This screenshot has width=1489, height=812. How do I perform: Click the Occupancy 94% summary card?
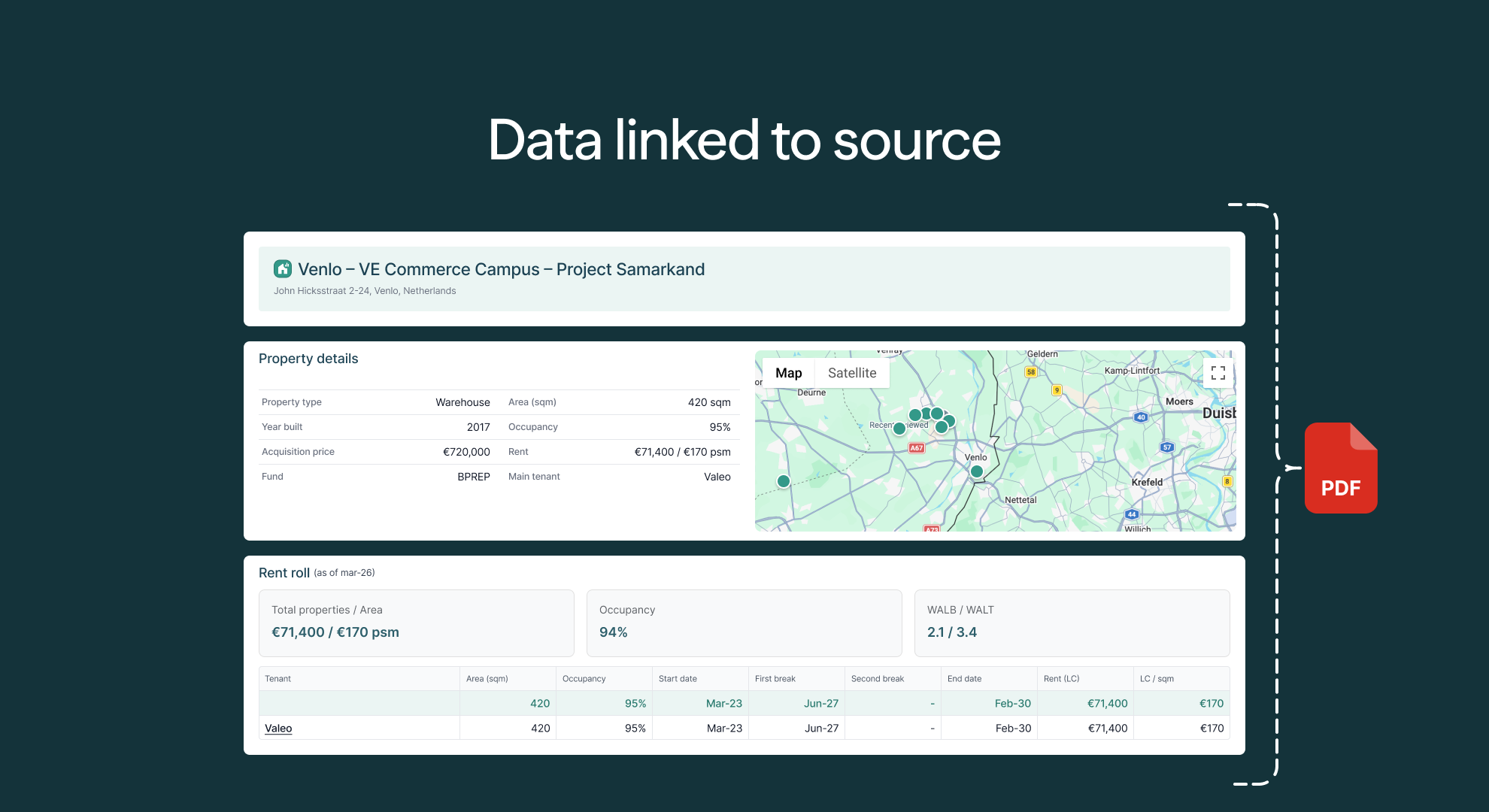click(x=744, y=623)
